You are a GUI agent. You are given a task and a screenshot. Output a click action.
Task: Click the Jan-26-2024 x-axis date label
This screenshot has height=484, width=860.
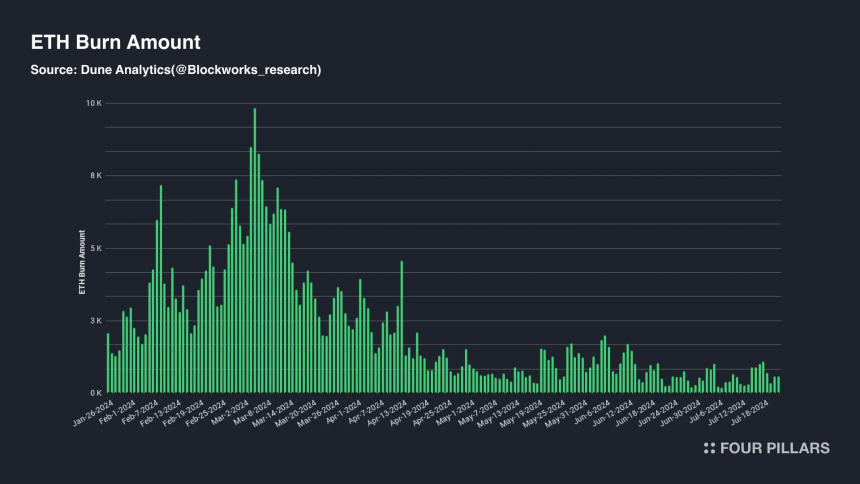[93, 413]
